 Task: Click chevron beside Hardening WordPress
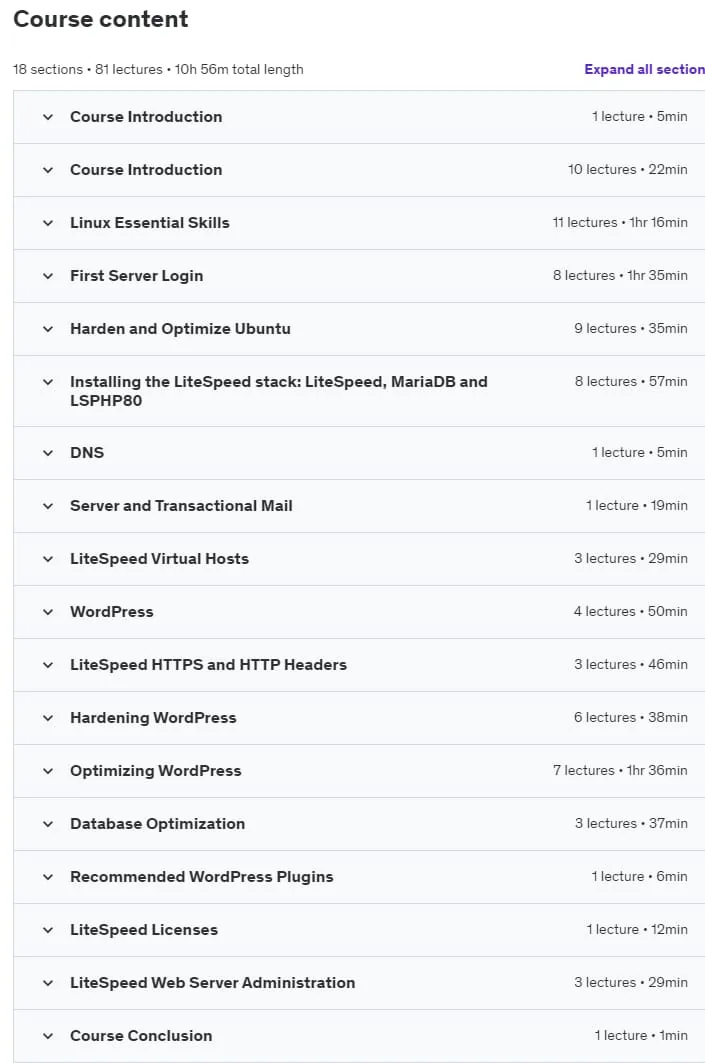(x=48, y=718)
